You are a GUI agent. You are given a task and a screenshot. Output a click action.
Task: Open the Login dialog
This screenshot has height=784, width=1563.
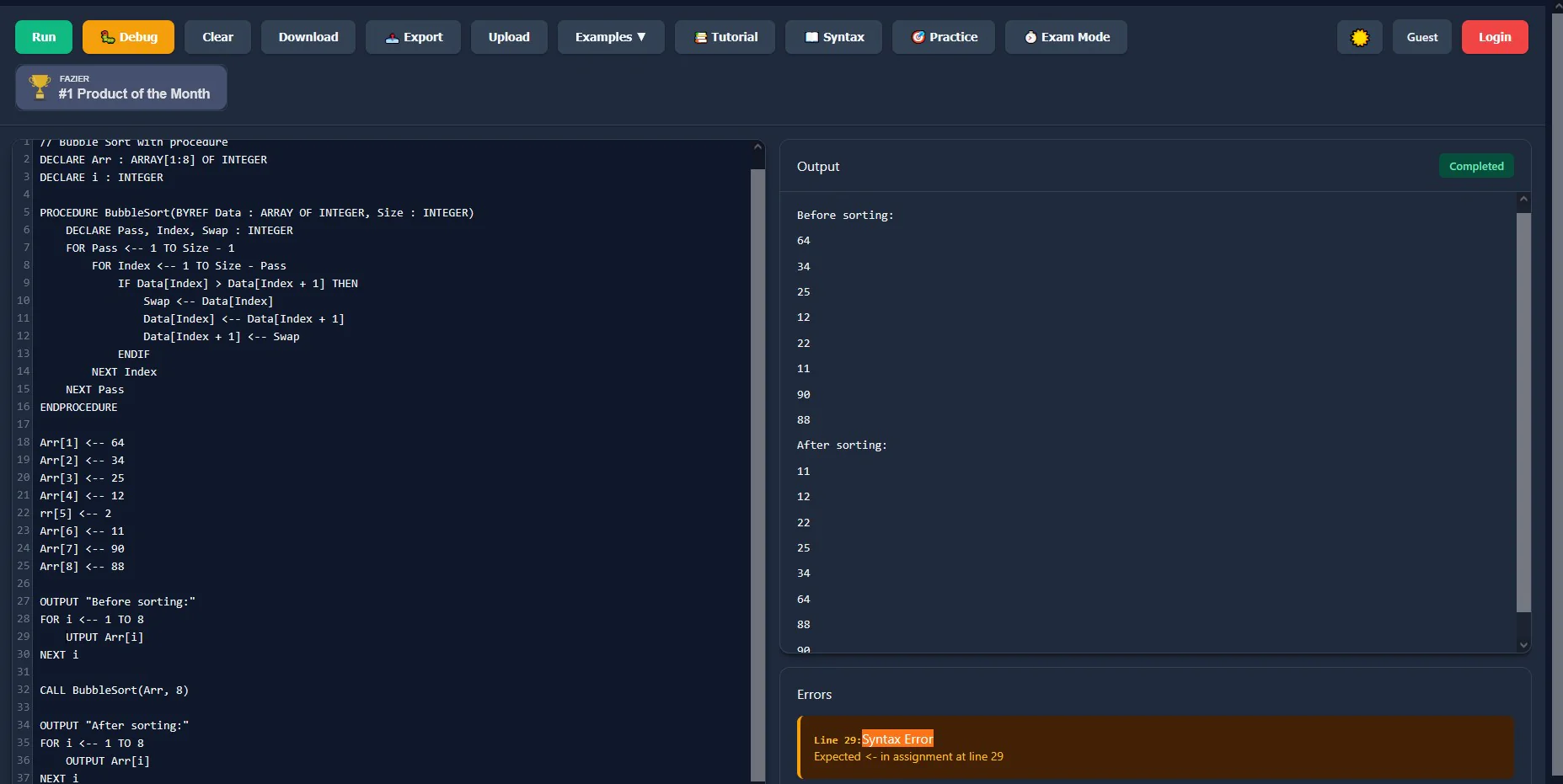[1494, 36]
